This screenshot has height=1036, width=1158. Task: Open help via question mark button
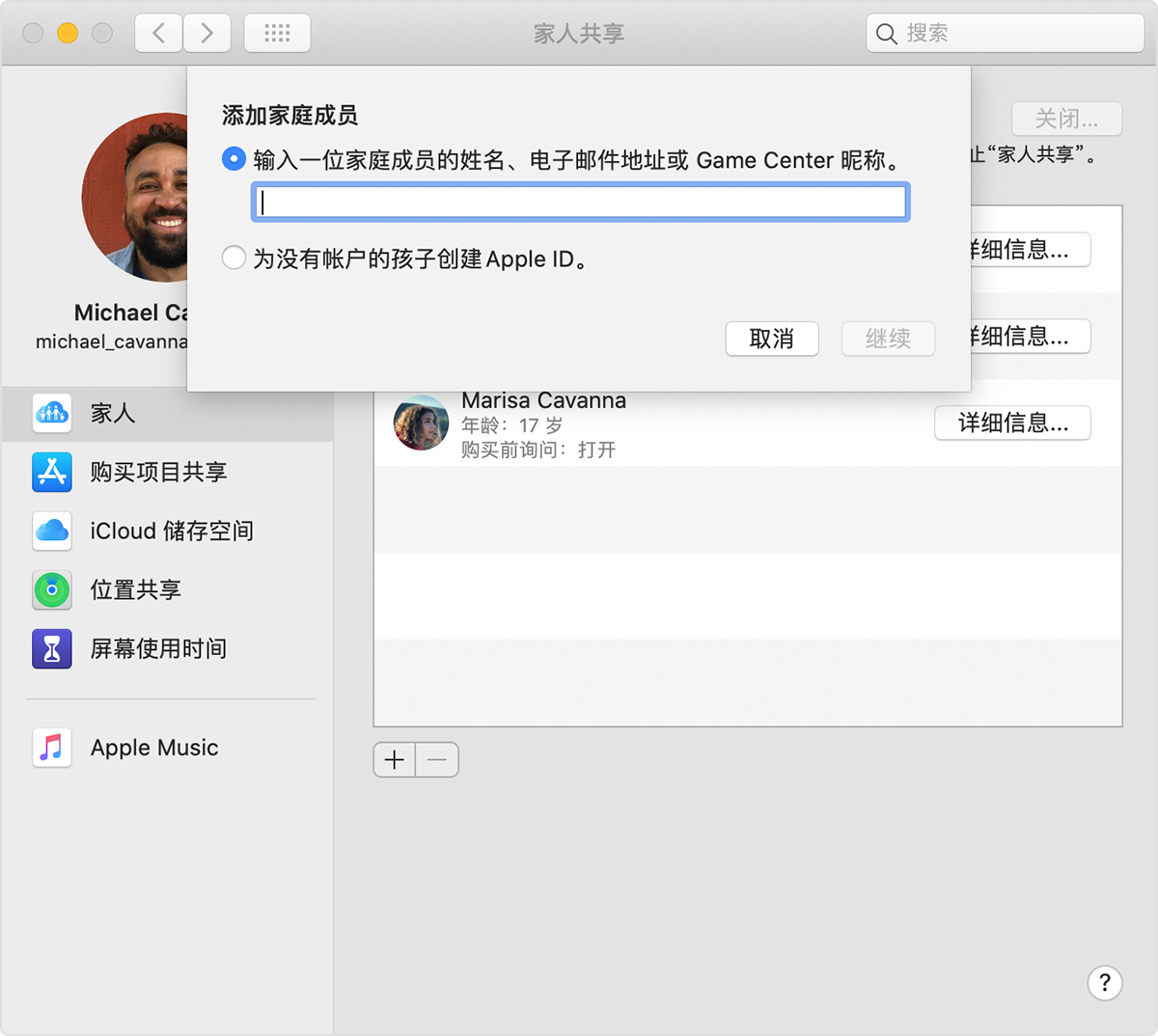(x=1104, y=983)
